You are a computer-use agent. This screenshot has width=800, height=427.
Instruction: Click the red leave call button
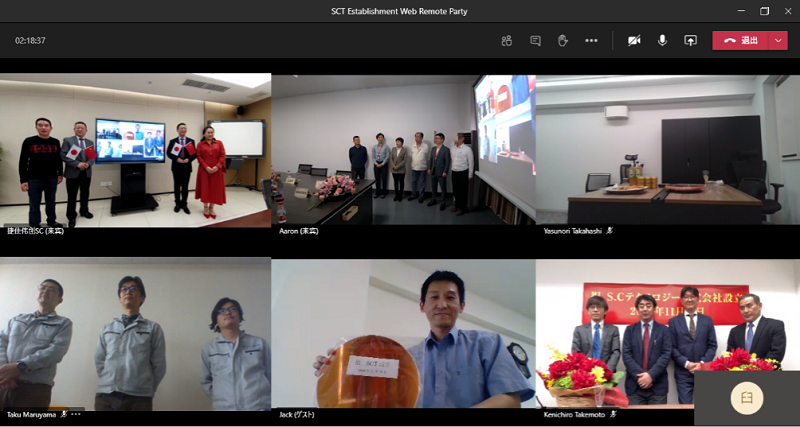coord(741,41)
